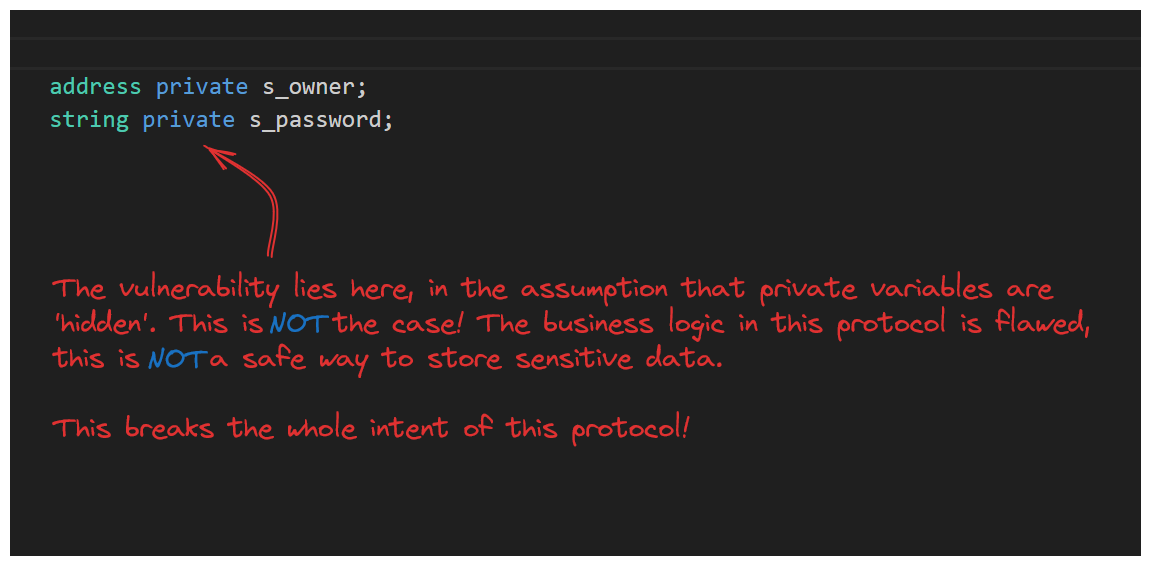The width and height of the screenshot is (1151, 566).
Task: Click the handwritten words 'private variables'
Action: click(x=886, y=290)
